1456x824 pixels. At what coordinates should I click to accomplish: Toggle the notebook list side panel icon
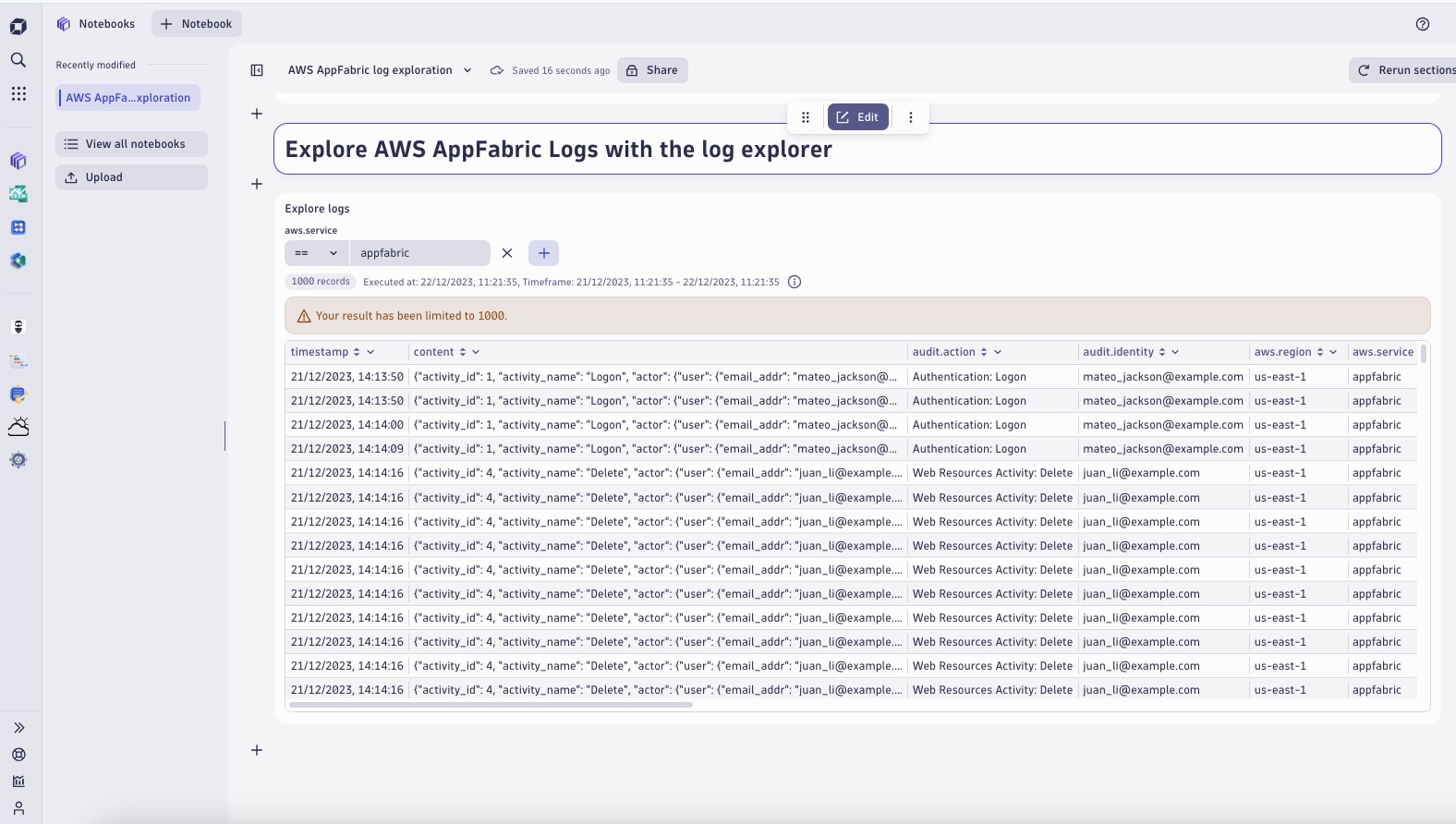257,70
